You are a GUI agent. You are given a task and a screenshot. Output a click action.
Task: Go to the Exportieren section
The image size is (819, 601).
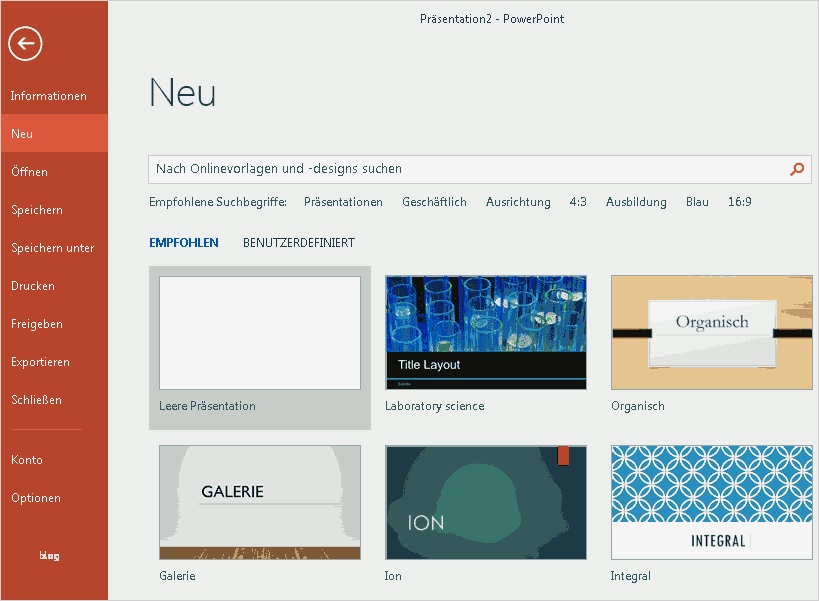tap(40, 362)
